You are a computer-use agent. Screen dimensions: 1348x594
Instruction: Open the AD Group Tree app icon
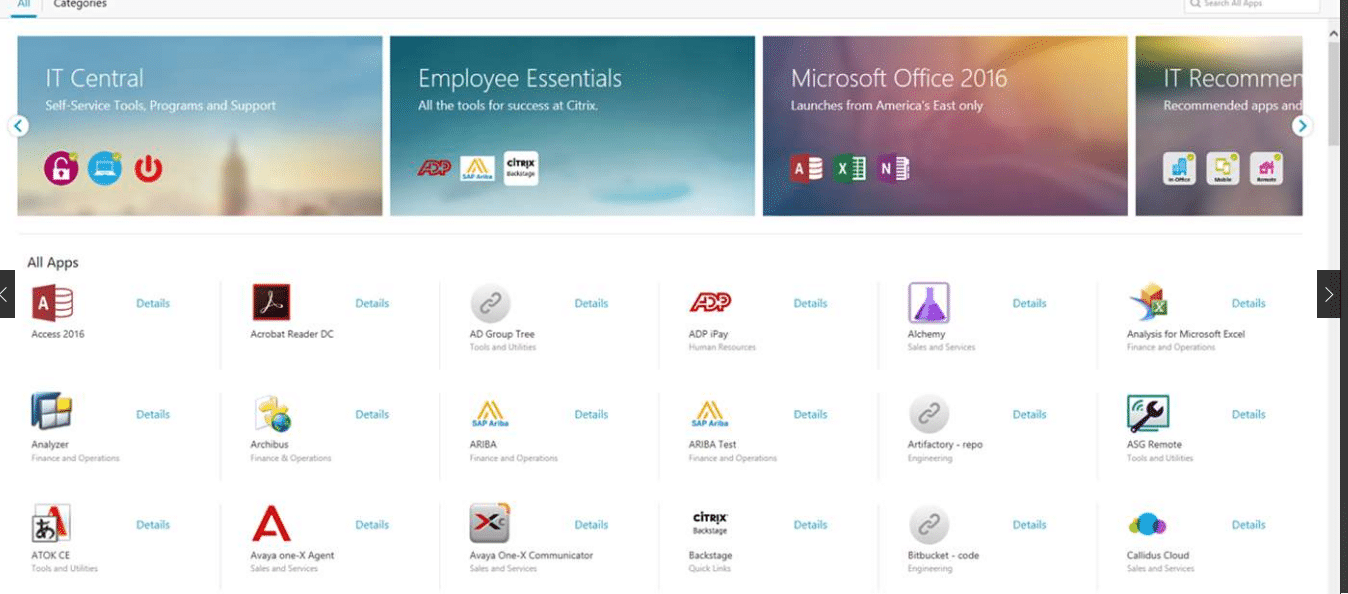[490, 303]
